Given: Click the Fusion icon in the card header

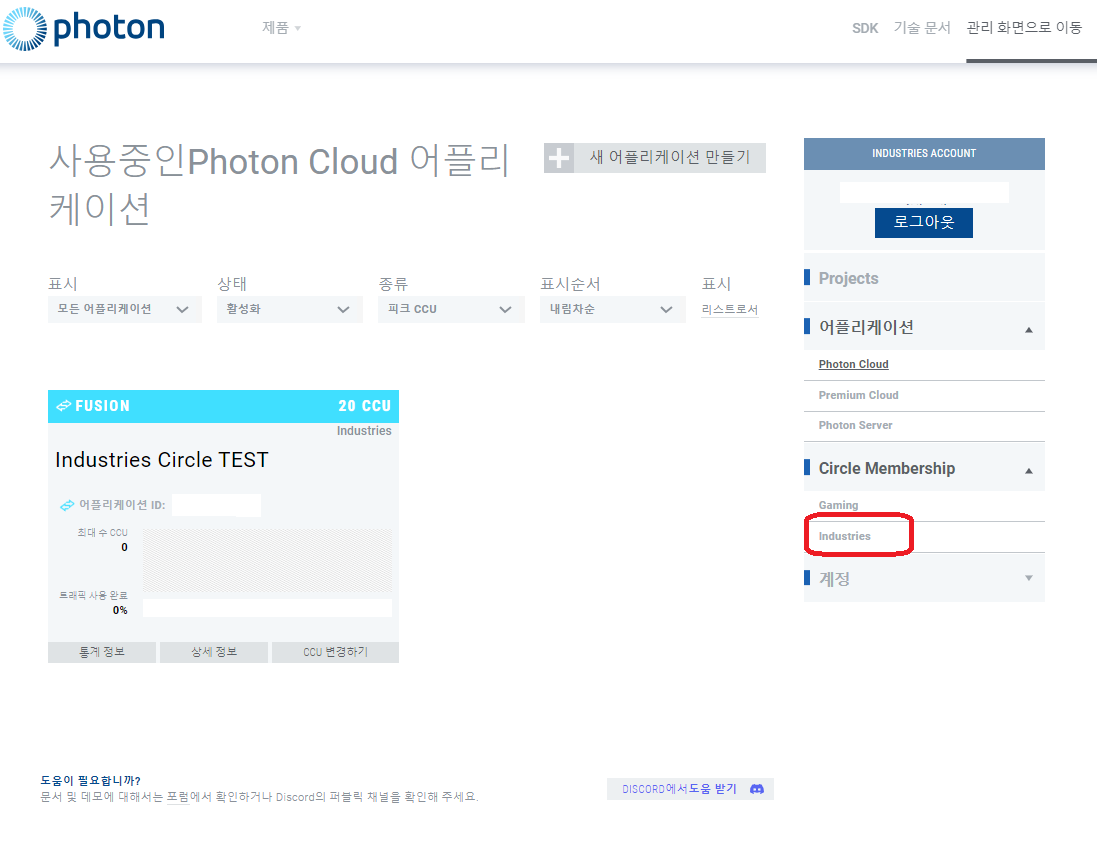Looking at the screenshot, I should [x=64, y=406].
